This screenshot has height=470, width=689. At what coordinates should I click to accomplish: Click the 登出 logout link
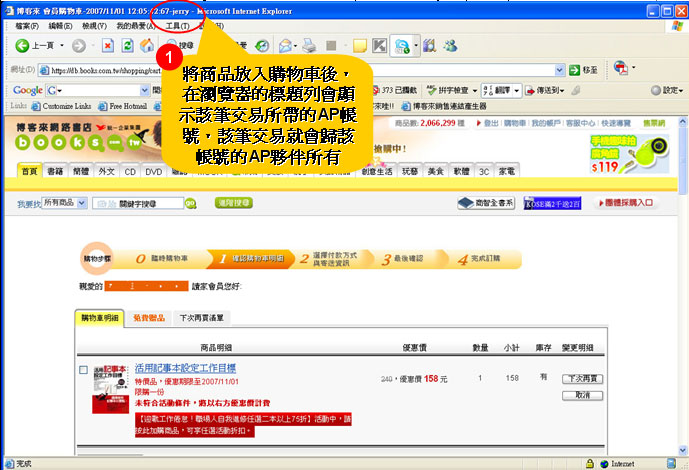[x=491, y=123]
